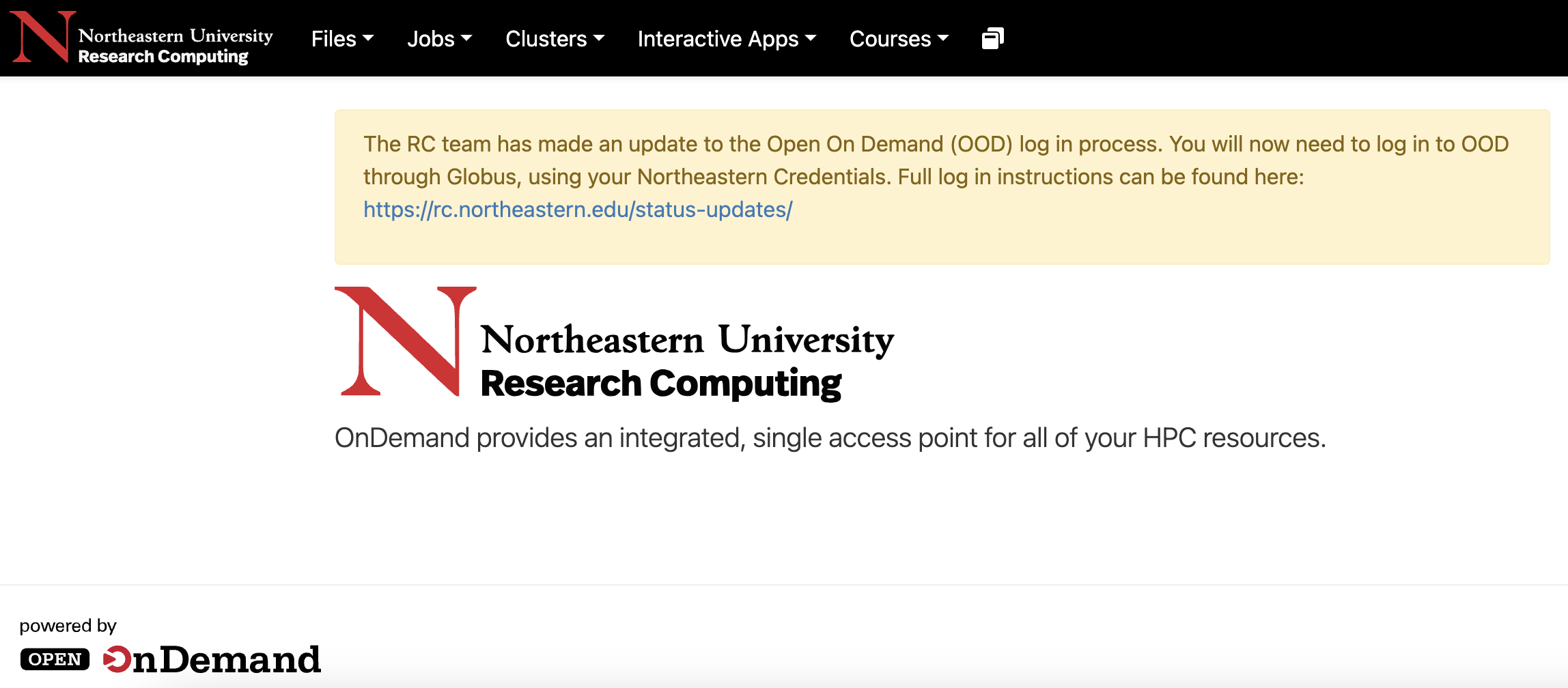The height and width of the screenshot is (688, 1568).
Task: Open the Courses menu
Action: pyautogui.click(x=890, y=39)
